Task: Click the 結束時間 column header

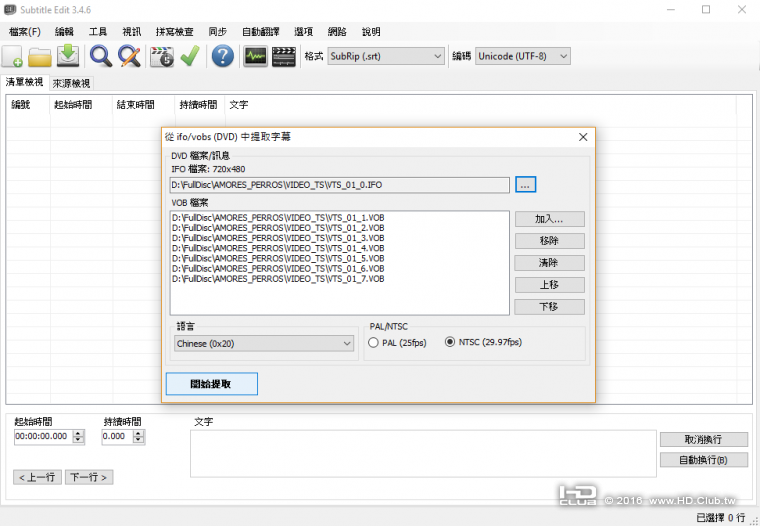Action: (x=143, y=105)
